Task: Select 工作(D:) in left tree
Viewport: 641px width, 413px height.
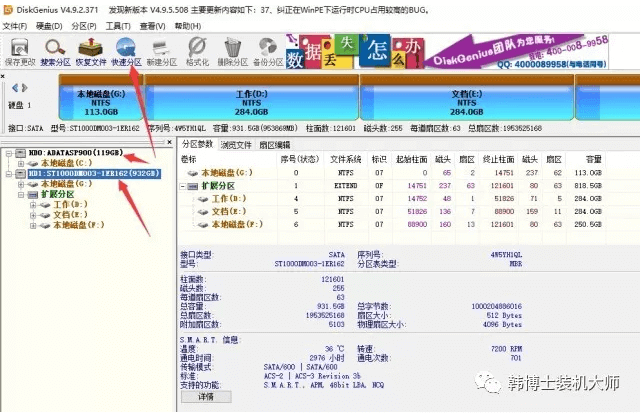Action: click(70, 204)
